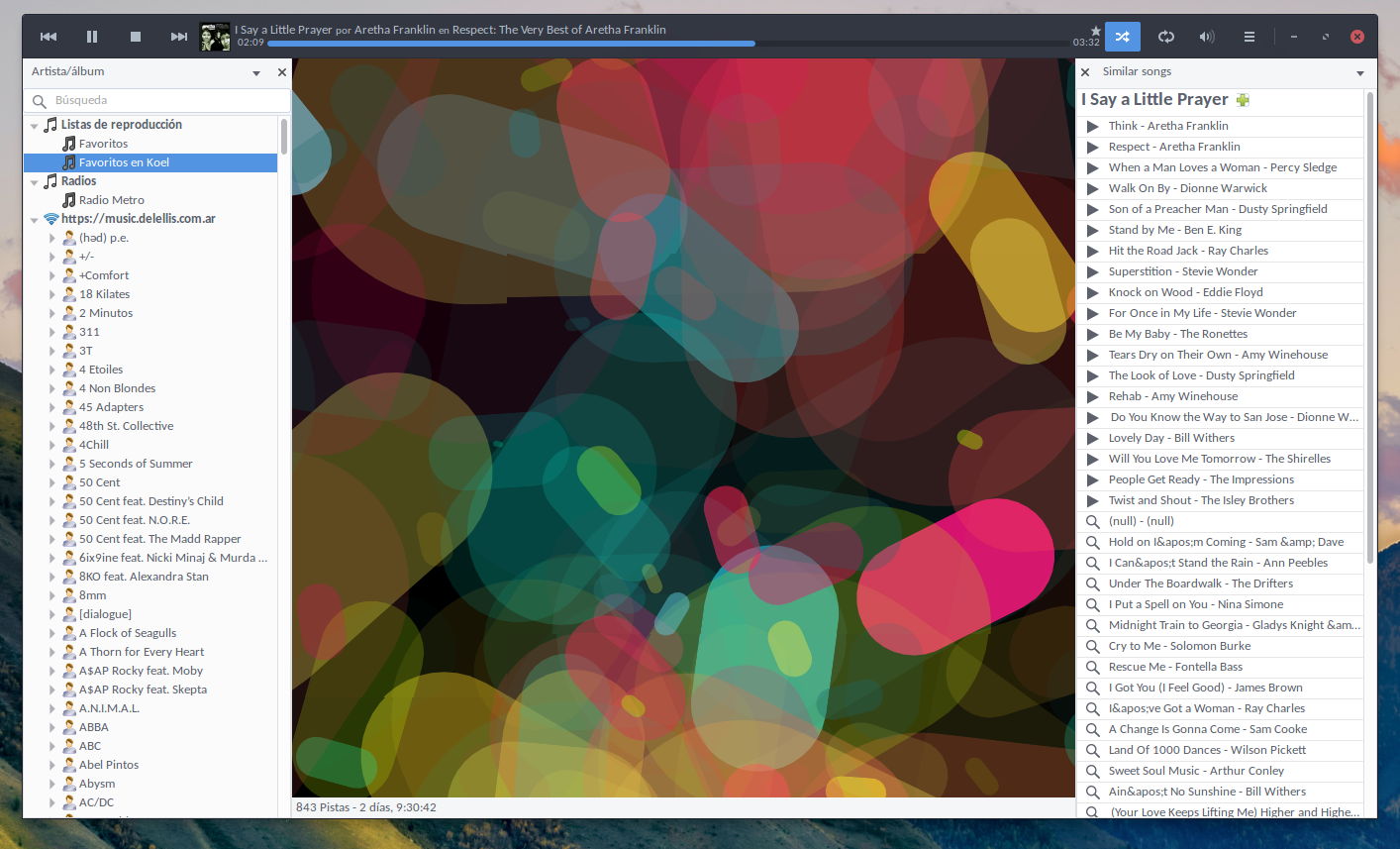This screenshot has width=1400, height=849.
Task: Skip to the next track
Action: (x=179, y=37)
